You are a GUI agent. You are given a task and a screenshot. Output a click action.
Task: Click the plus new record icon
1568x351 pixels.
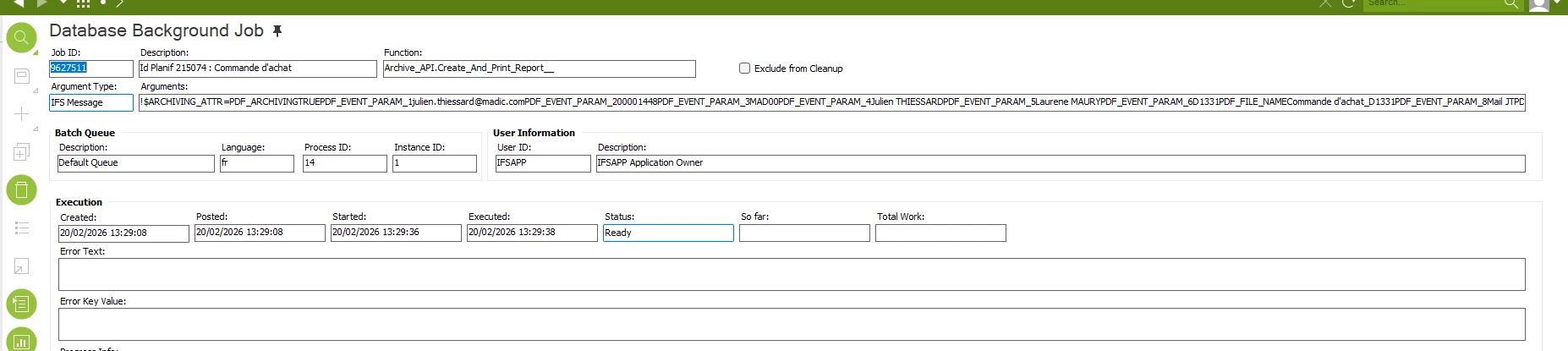point(21,114)
